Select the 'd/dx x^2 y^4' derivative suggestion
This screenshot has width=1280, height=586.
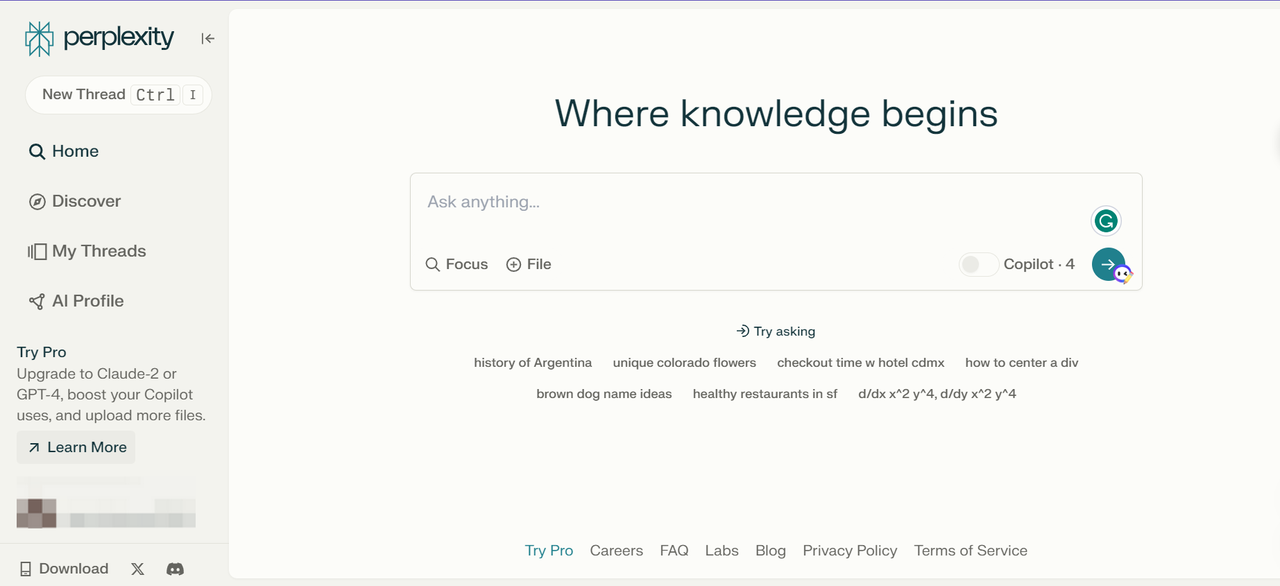point(937,394)
